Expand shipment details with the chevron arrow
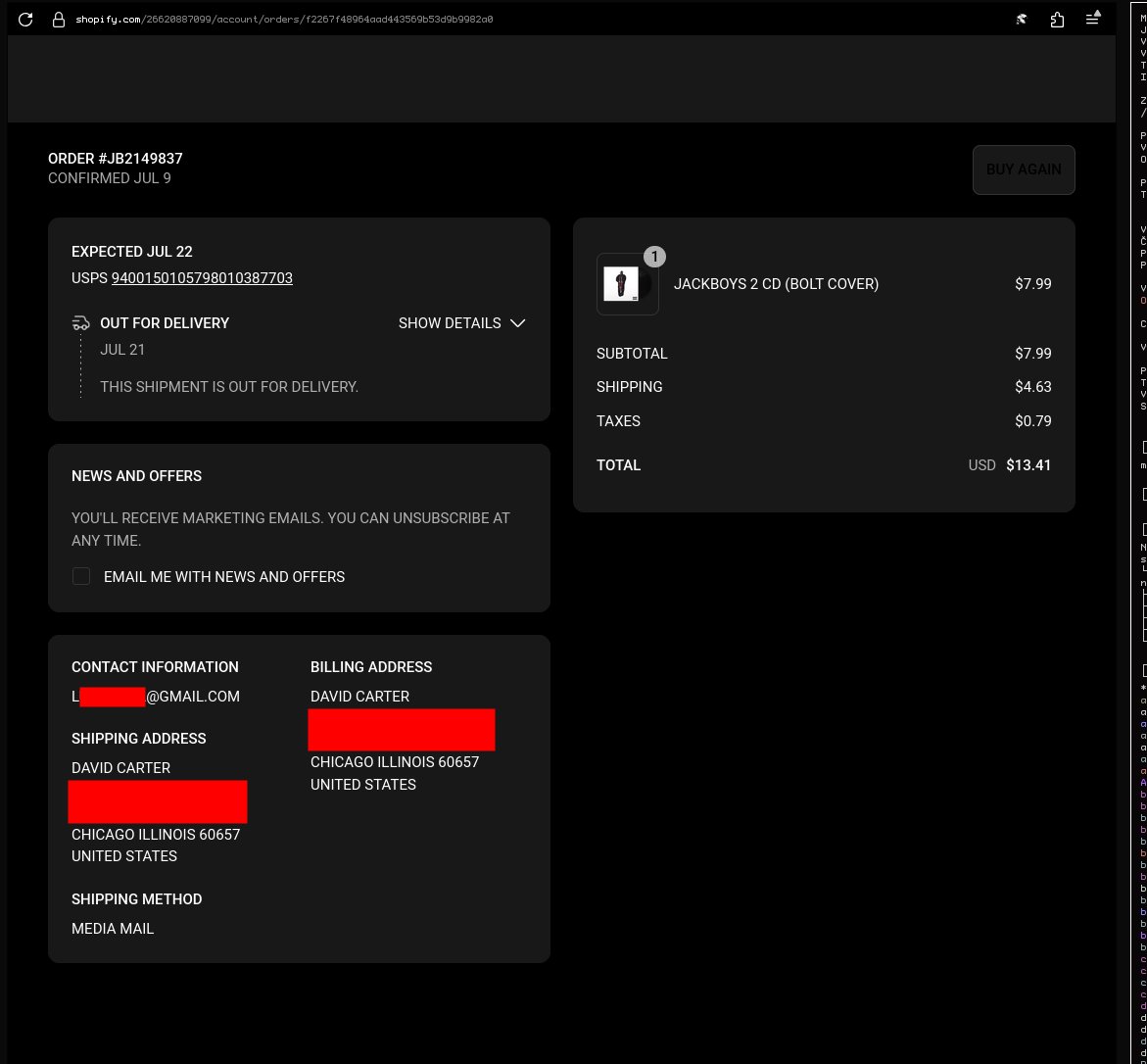 click(517, 323)
